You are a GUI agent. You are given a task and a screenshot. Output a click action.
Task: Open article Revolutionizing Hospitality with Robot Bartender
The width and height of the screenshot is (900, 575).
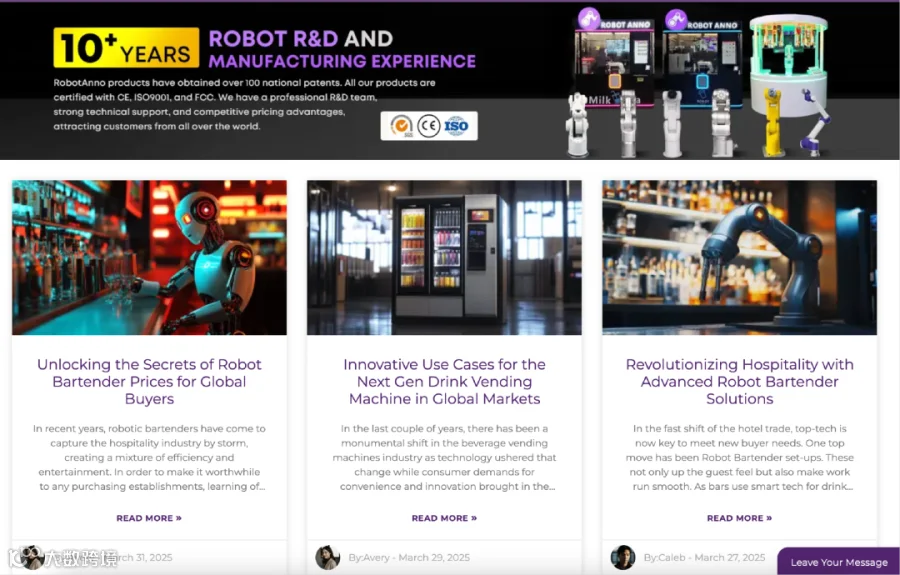tap(739, 382)
